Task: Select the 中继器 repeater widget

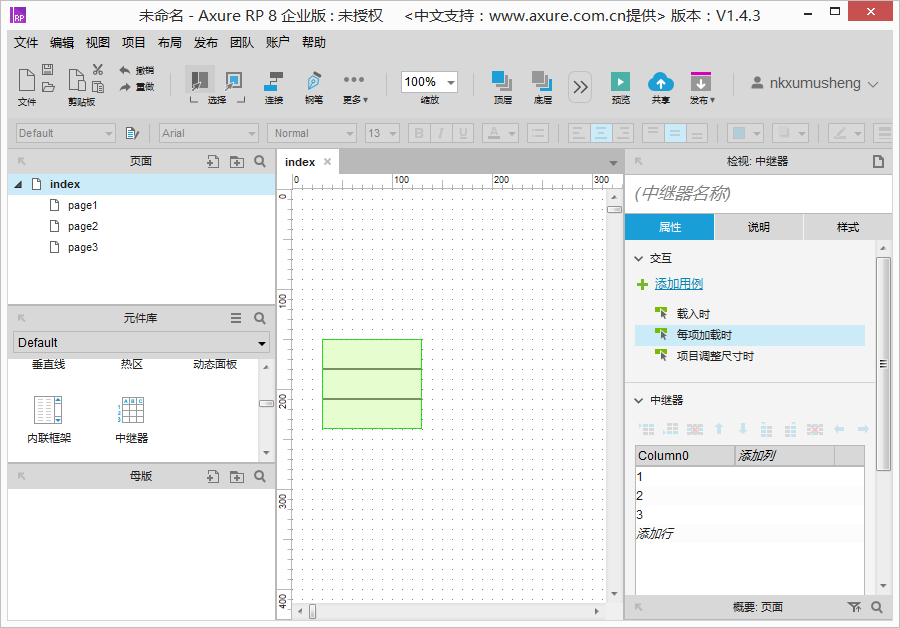Action: [x=132, y=420]
